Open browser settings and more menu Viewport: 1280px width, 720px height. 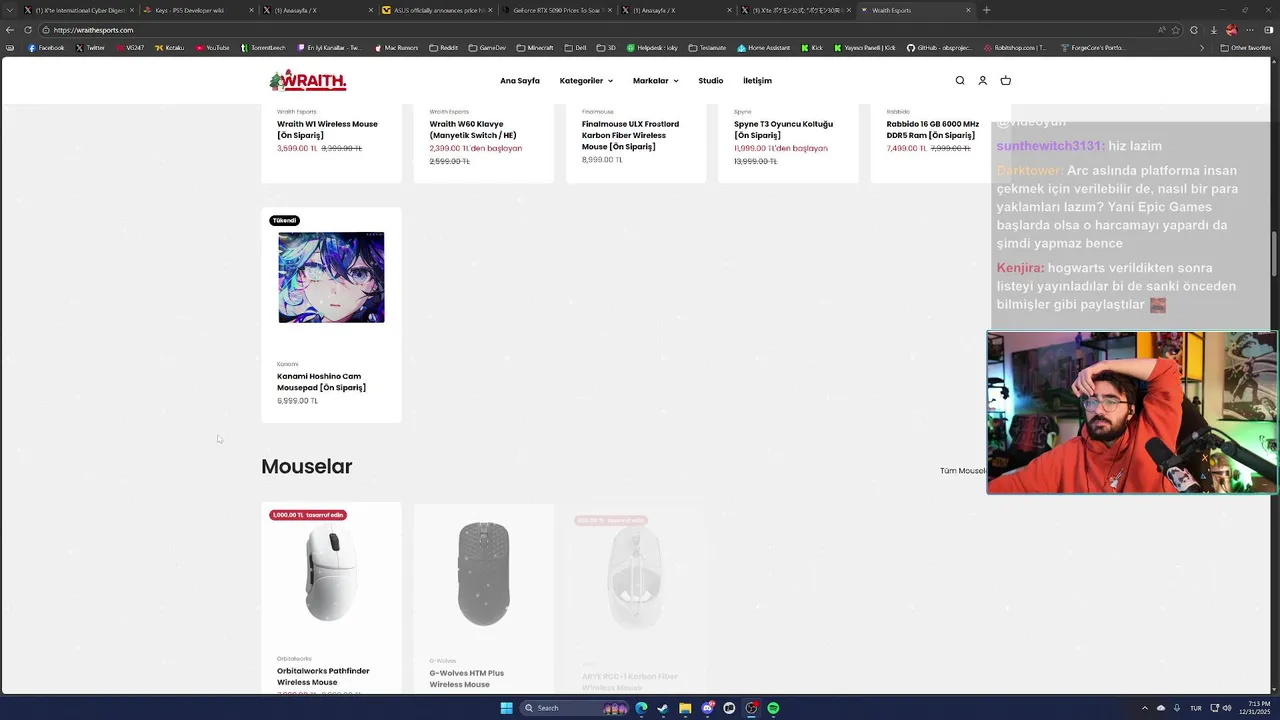[1250, 30]
